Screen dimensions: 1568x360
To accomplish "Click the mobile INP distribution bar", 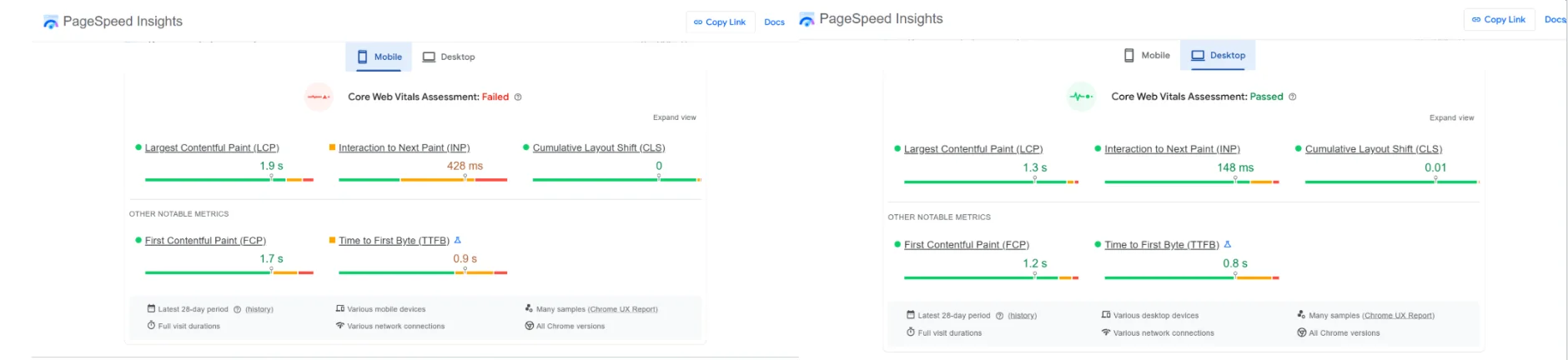I will pos(423,179).
